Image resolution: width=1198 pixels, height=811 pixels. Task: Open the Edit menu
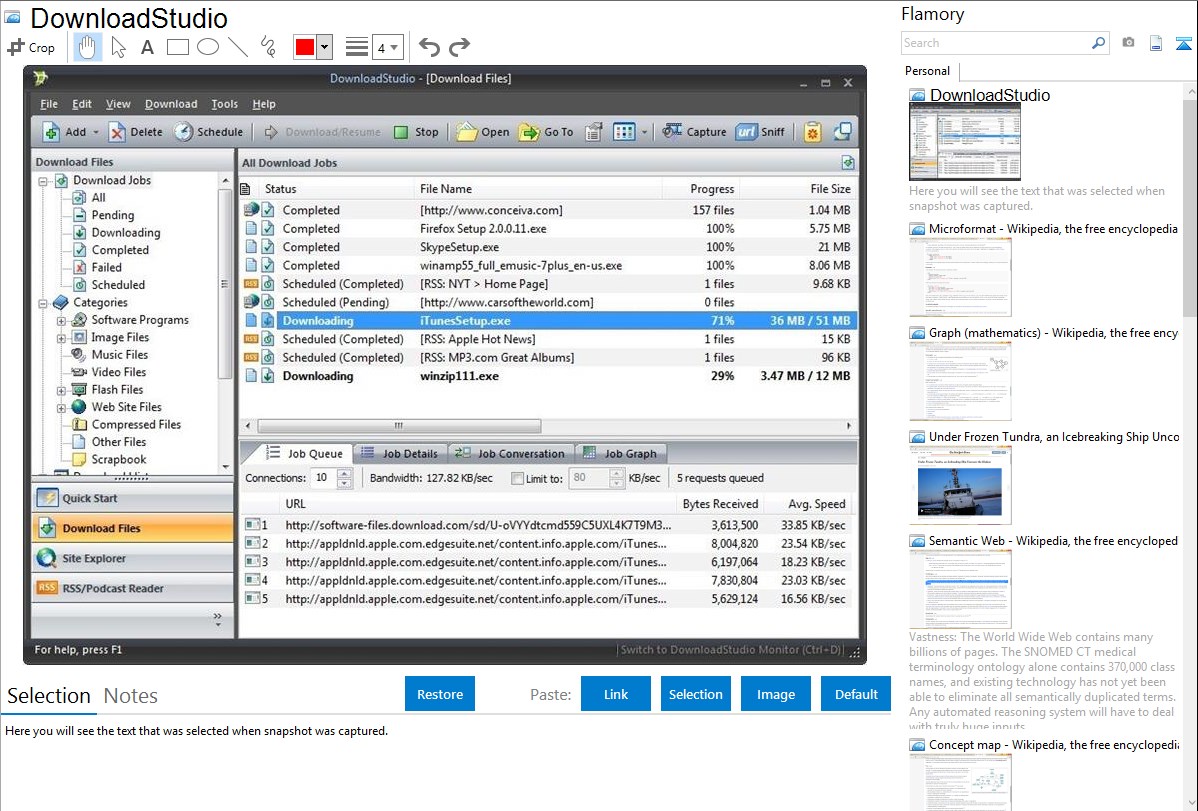click(x=82, y=104)
